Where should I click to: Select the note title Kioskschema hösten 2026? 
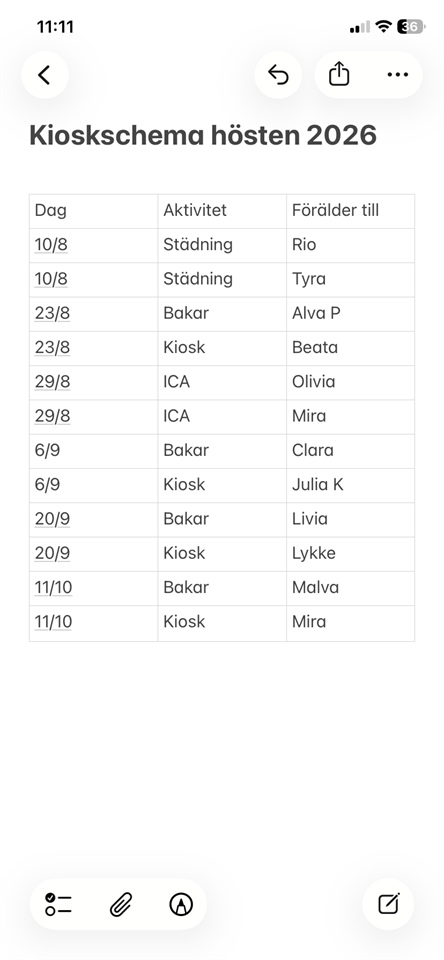point(203,135)
